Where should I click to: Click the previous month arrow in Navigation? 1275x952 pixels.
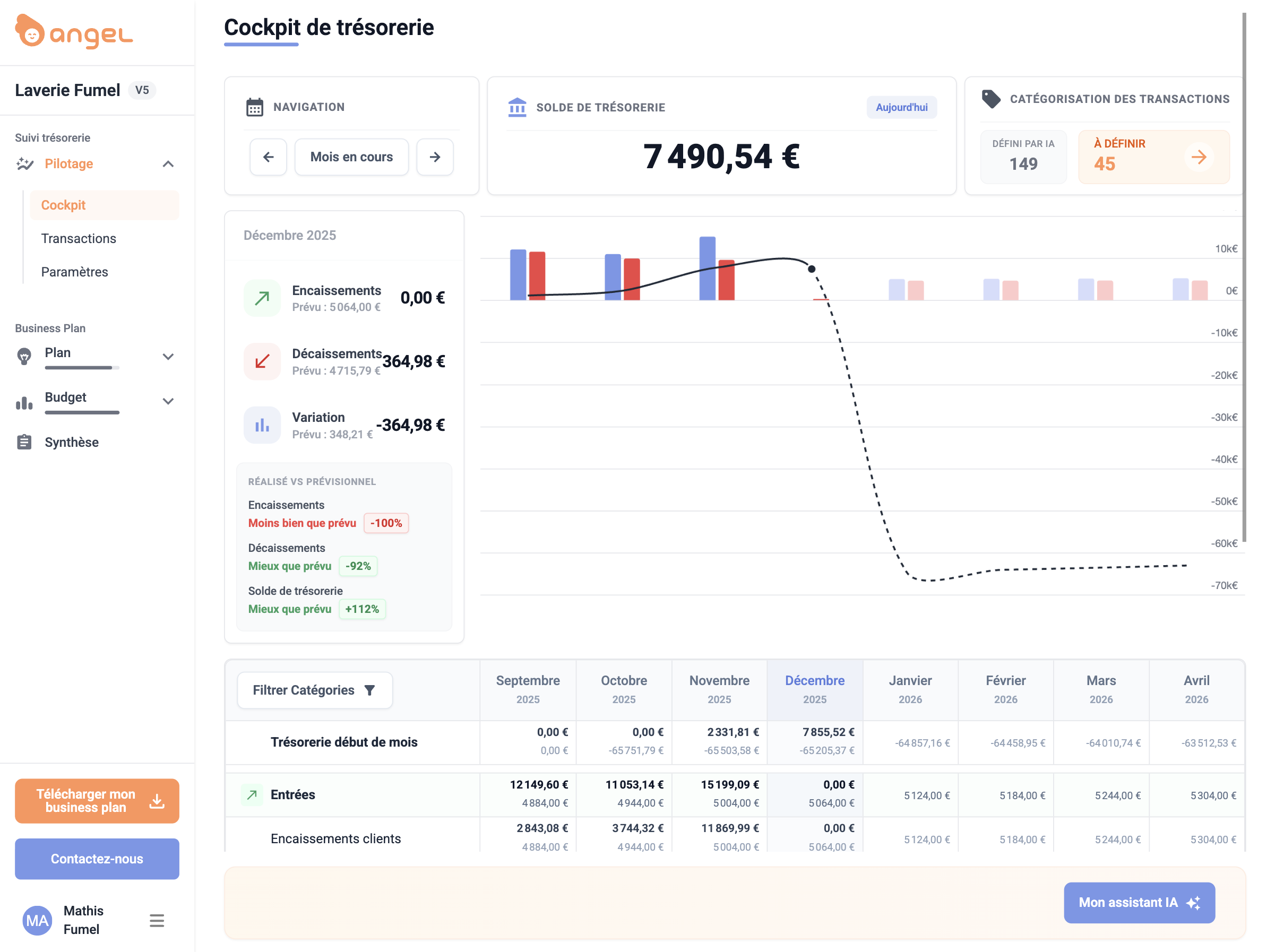[268, 157]
